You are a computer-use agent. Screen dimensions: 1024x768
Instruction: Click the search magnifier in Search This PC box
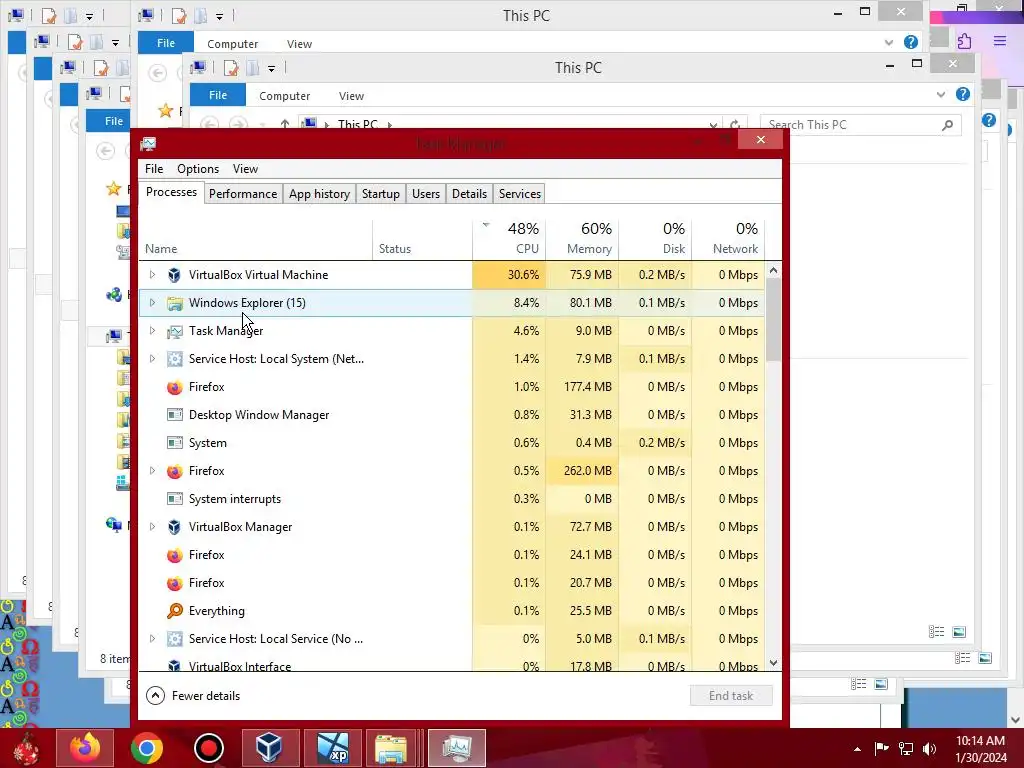click(x=947, y=125)
